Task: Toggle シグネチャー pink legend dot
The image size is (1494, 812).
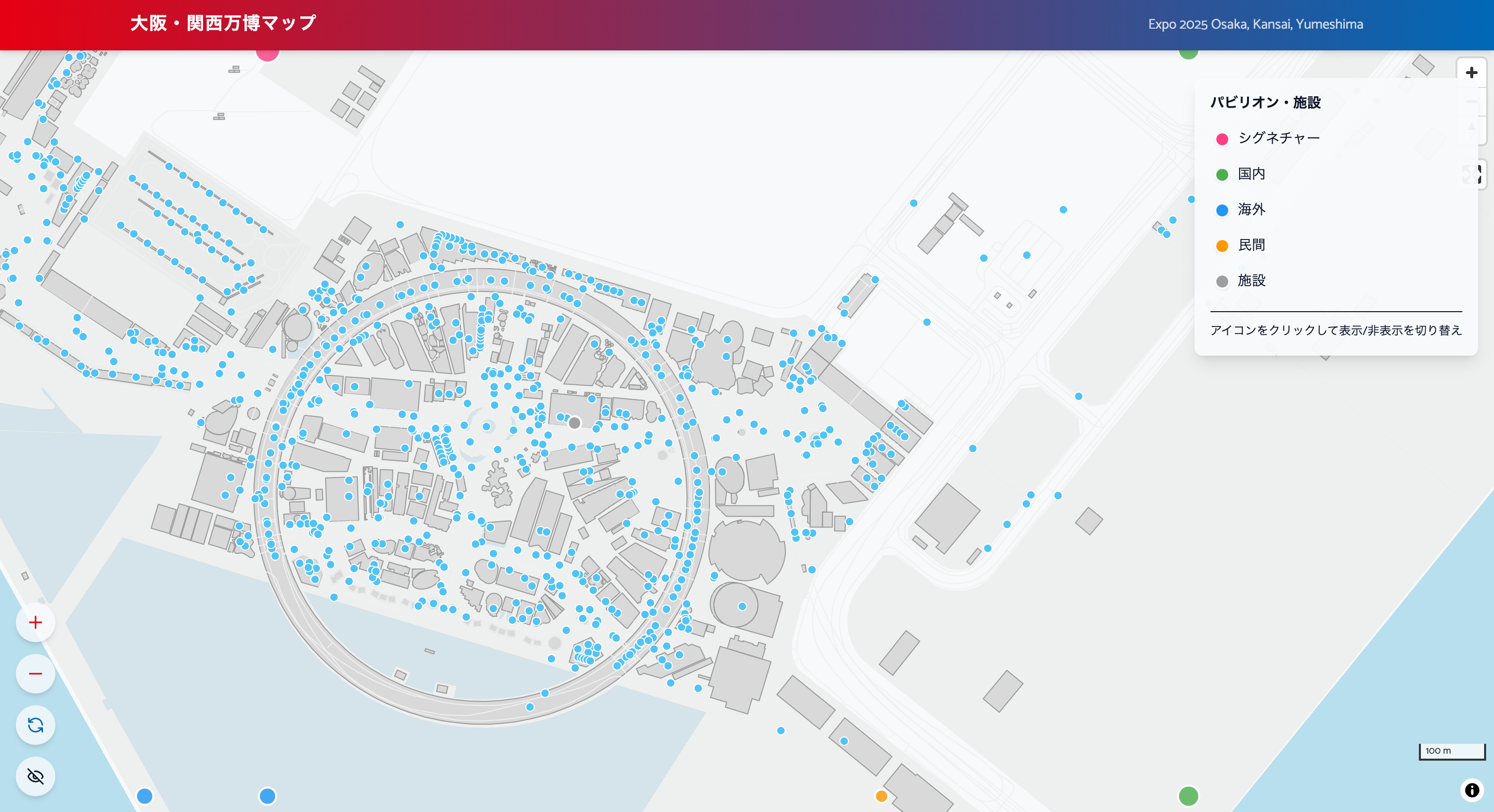Action: (x=1222, y=139)
